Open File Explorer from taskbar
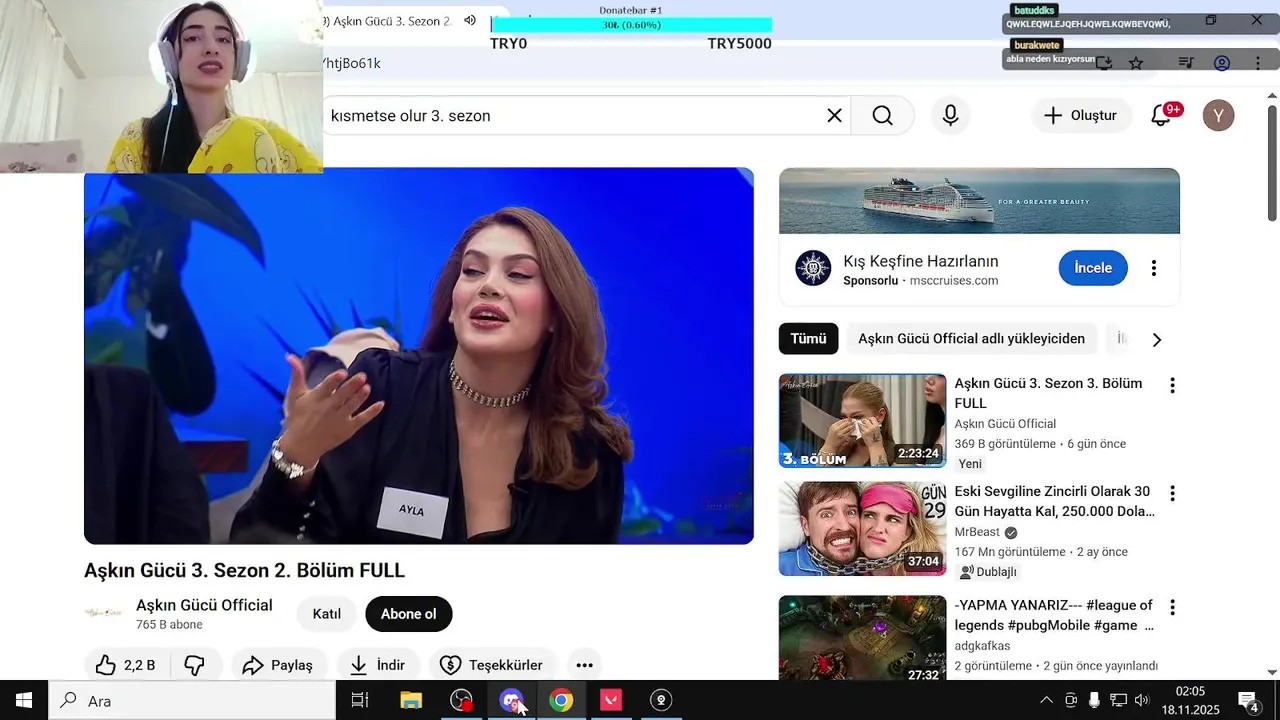The width and height of the screenshot is (1280, 720). [x=411, y=700]
